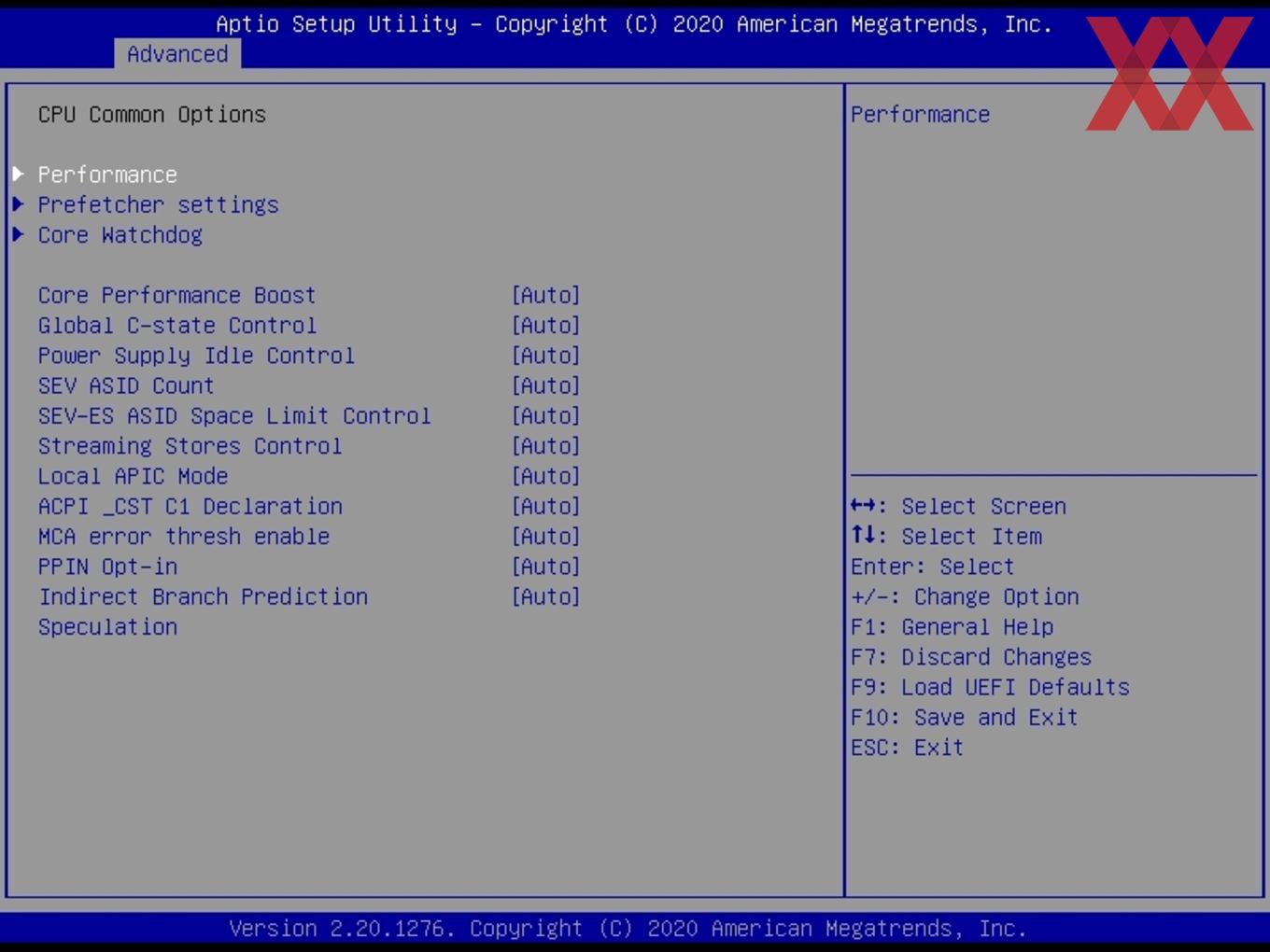Screen dimensions: 1270x952
Task: Select the Core Performance Boost label
Action: click(x=176, y=295)
